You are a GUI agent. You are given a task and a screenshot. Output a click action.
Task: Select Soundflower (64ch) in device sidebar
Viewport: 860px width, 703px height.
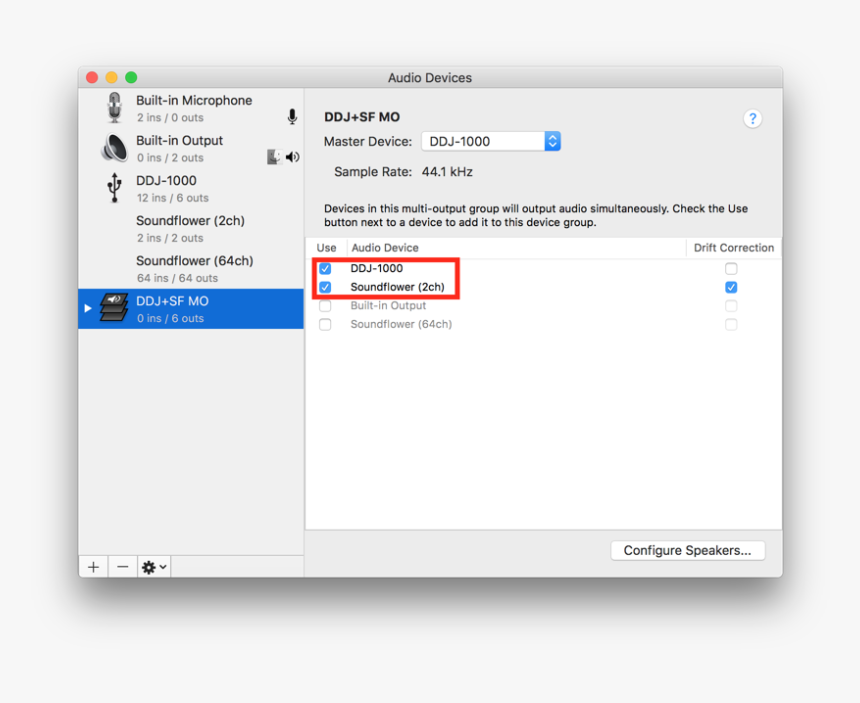click(x=191, y=269)
